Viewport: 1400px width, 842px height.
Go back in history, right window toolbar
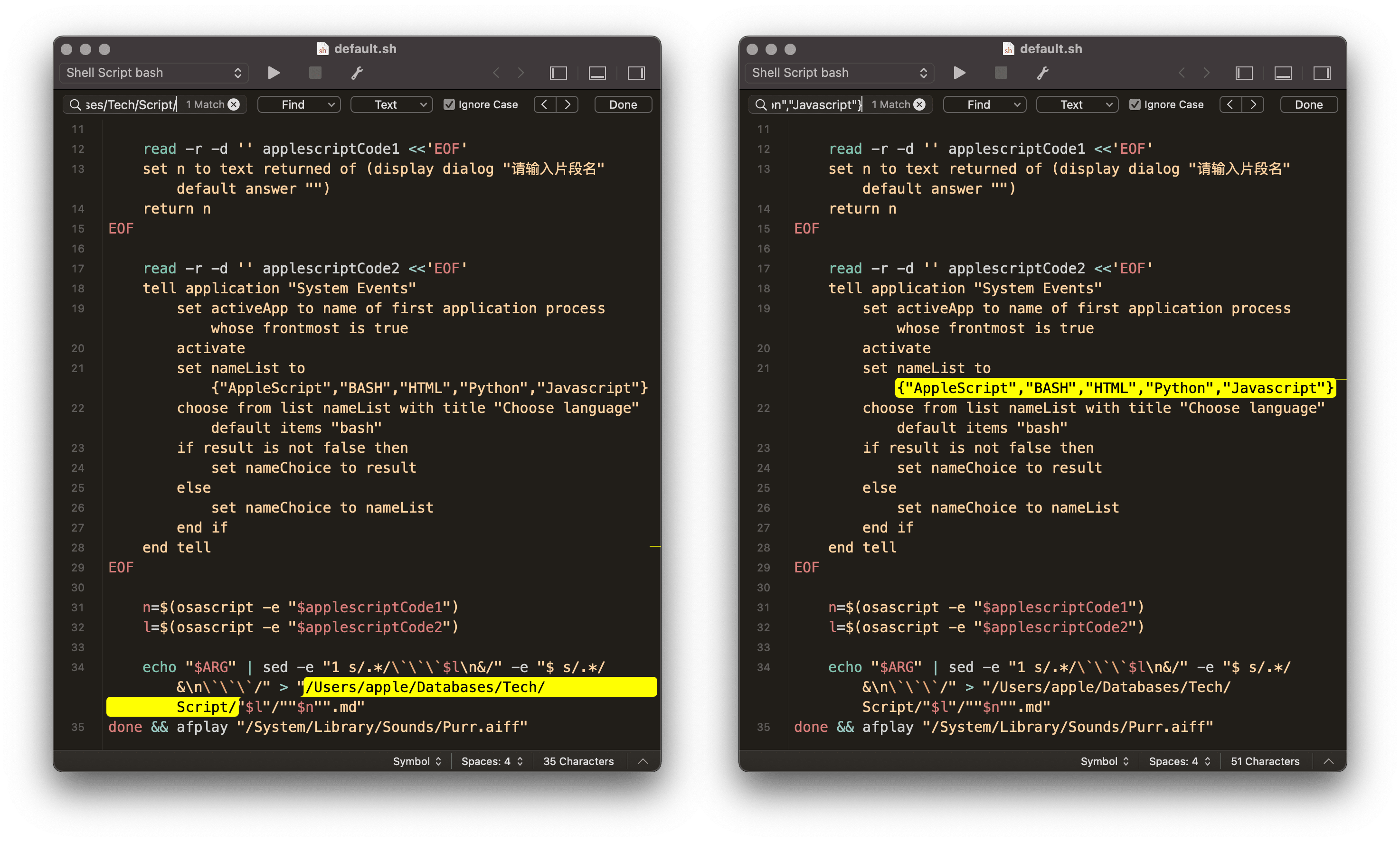1182,73
